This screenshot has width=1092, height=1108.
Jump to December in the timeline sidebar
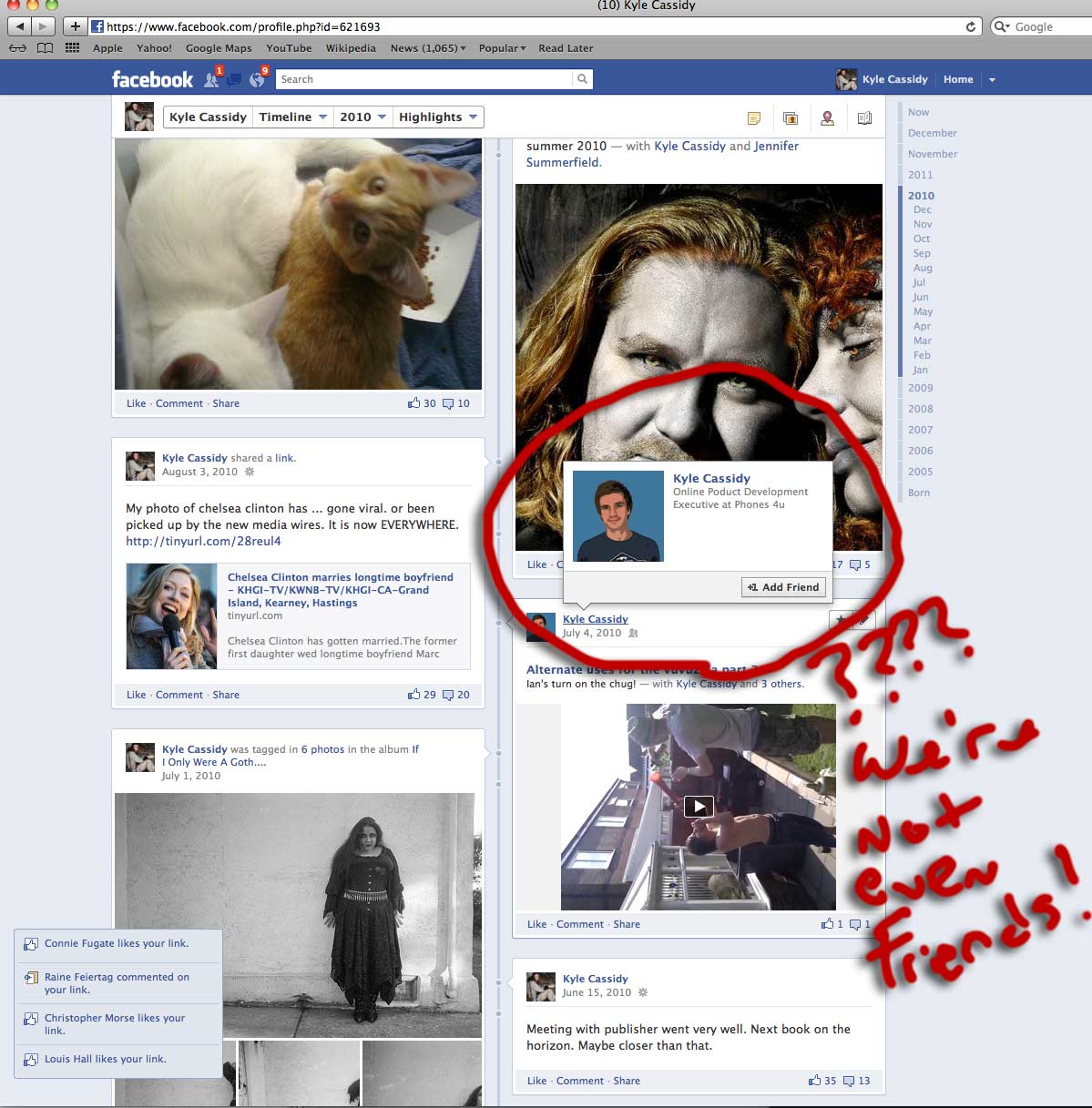click(x=932, y=133)
